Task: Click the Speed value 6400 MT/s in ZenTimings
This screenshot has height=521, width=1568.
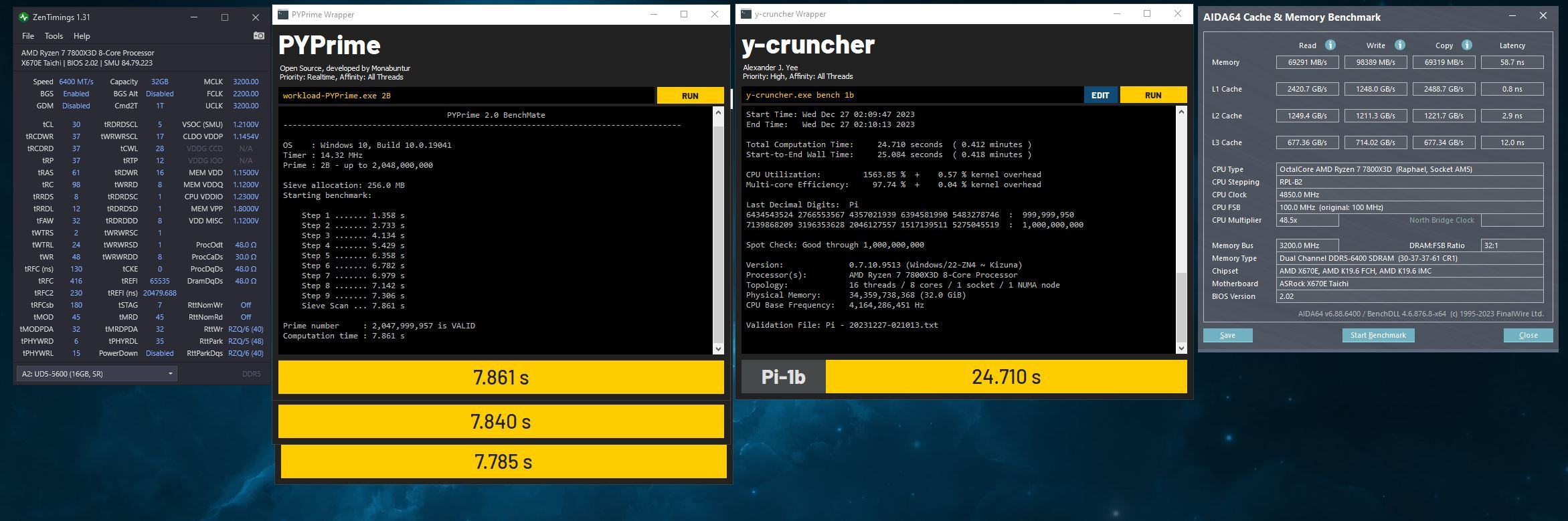Action: click(76, 82)
